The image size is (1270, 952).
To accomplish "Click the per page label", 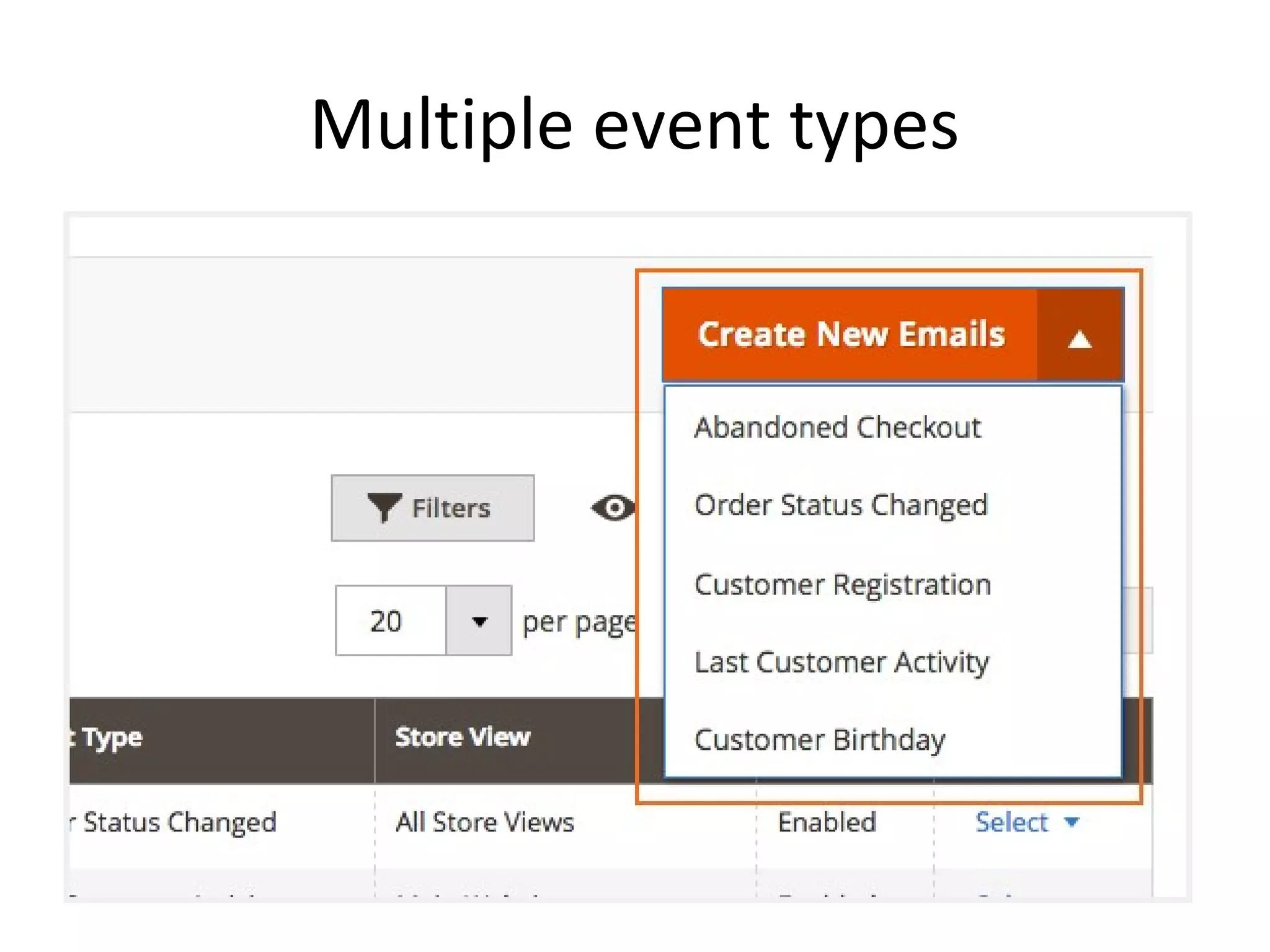I will click(x=578, y=622).
